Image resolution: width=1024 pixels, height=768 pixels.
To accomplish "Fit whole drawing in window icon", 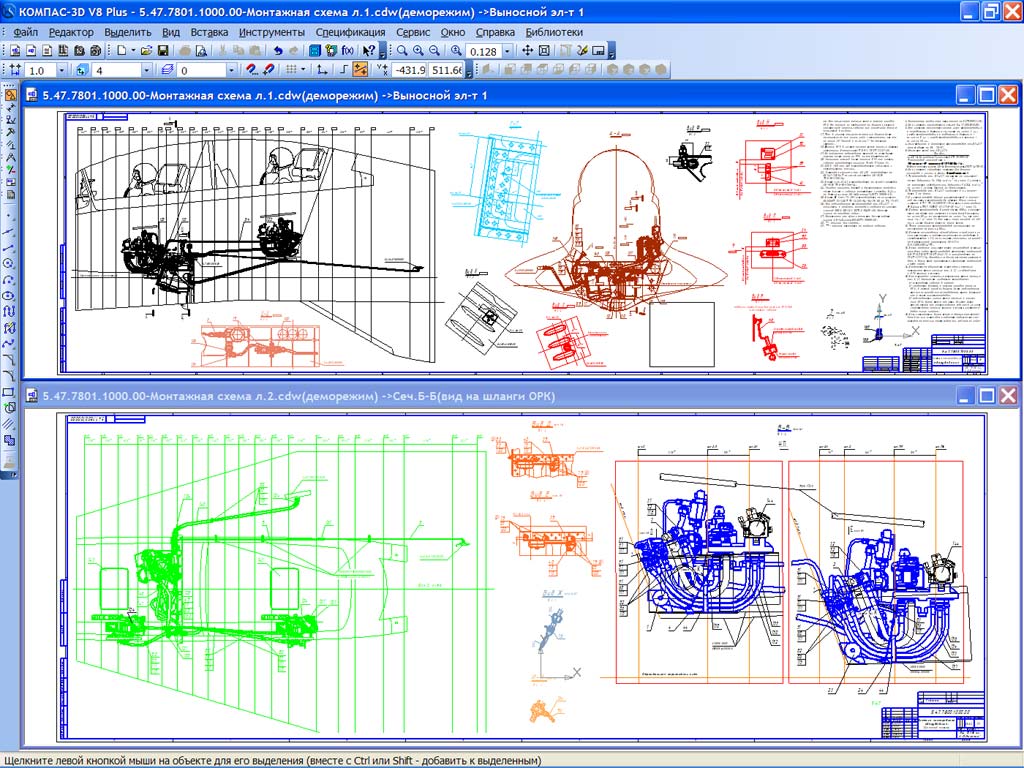I will (x=544, y=50).
